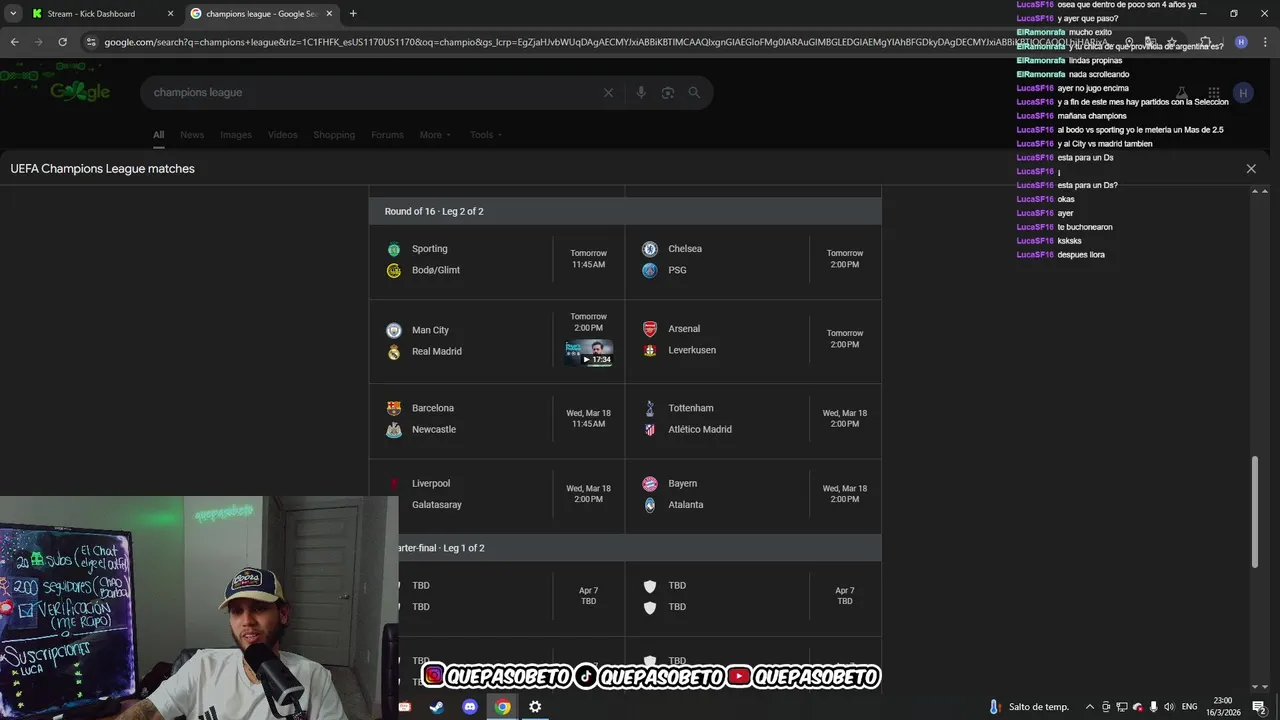Screen dimensions: 1280x720
Task: Open the Settings gear in the taskbar
Action: click(x=535, y=707)
